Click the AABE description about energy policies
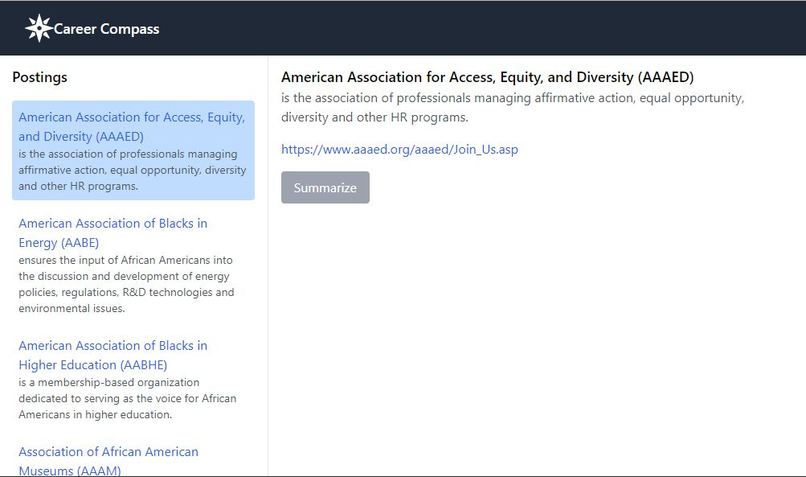Viewport: 806px width, 477px height. click(126, 284)
